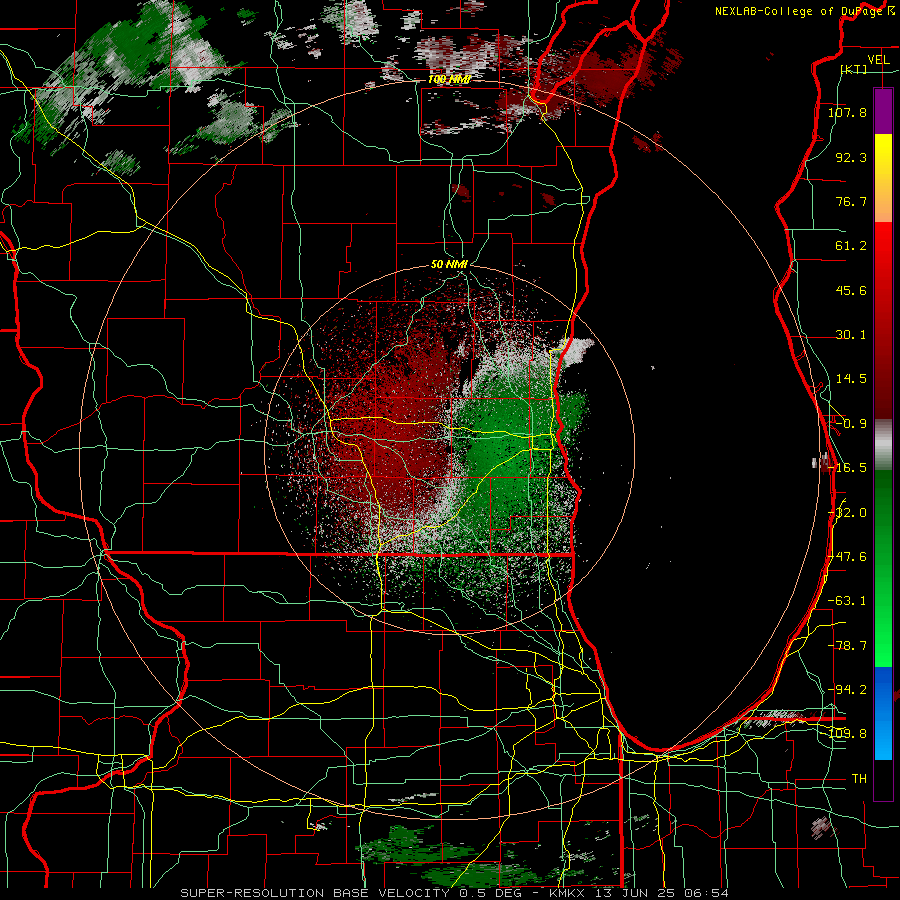Pick the gray near-zero color bar segment
The width and height of the screenshot is (900, 900).
tap(883, 445)
